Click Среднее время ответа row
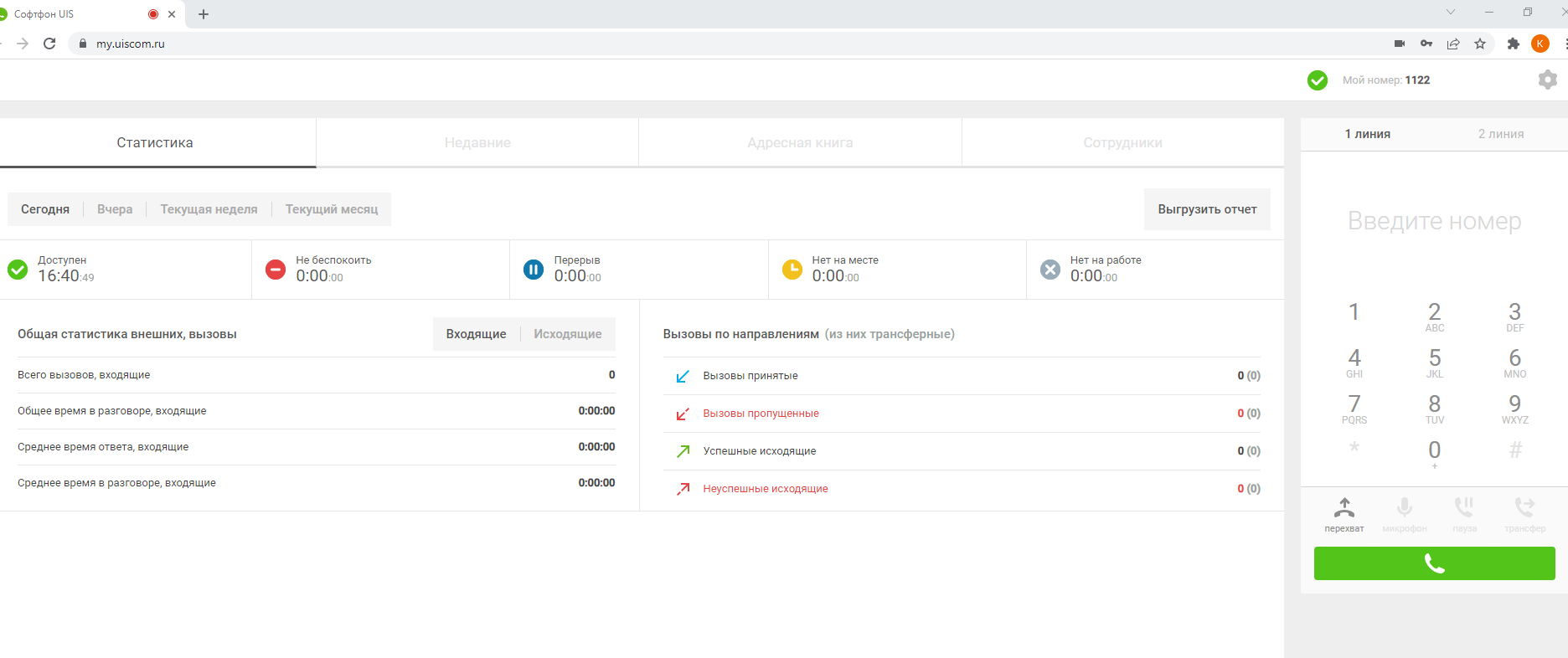The width and height of the screenshot is (1568, 658). 316,447
